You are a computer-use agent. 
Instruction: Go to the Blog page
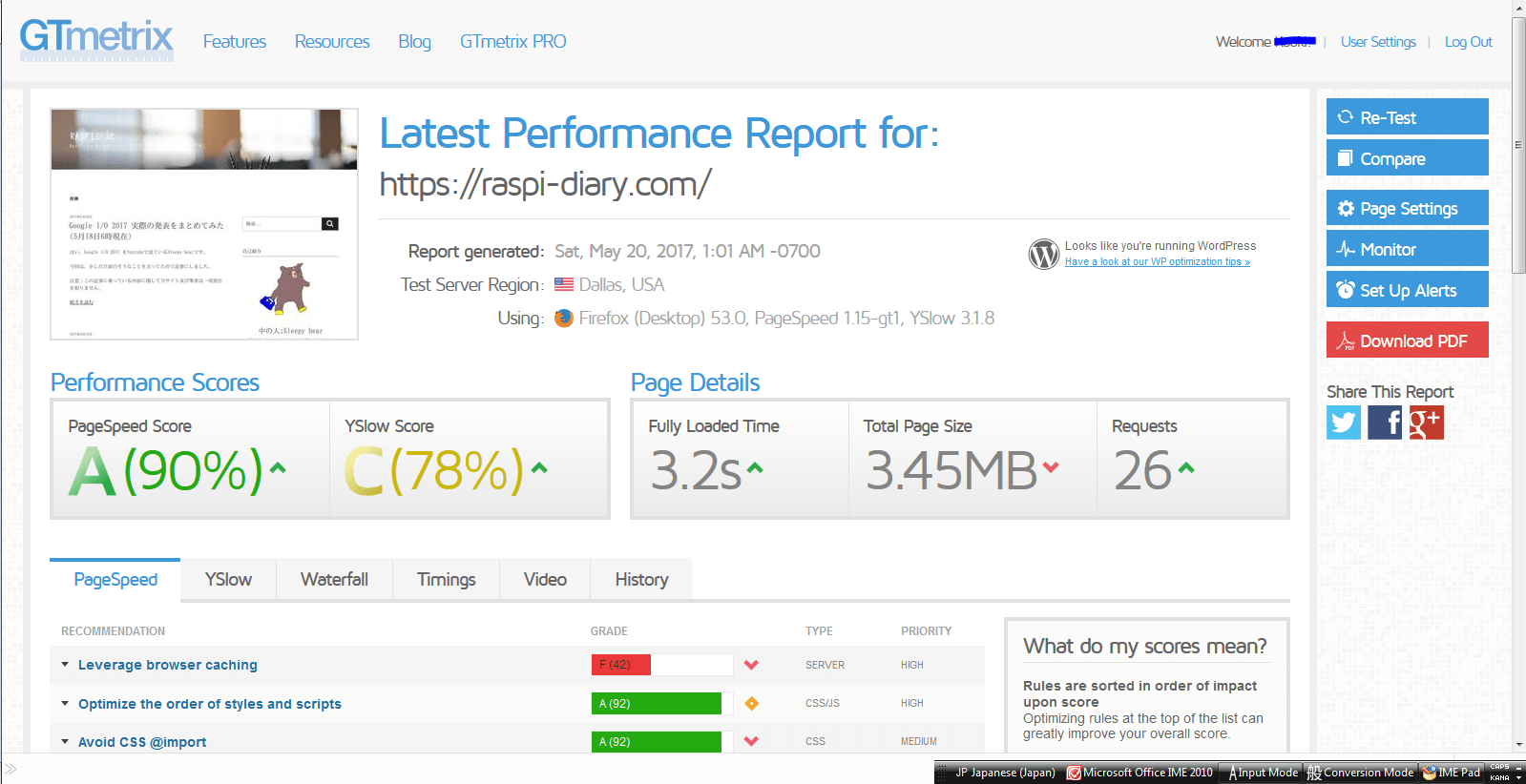coord(415,42)
